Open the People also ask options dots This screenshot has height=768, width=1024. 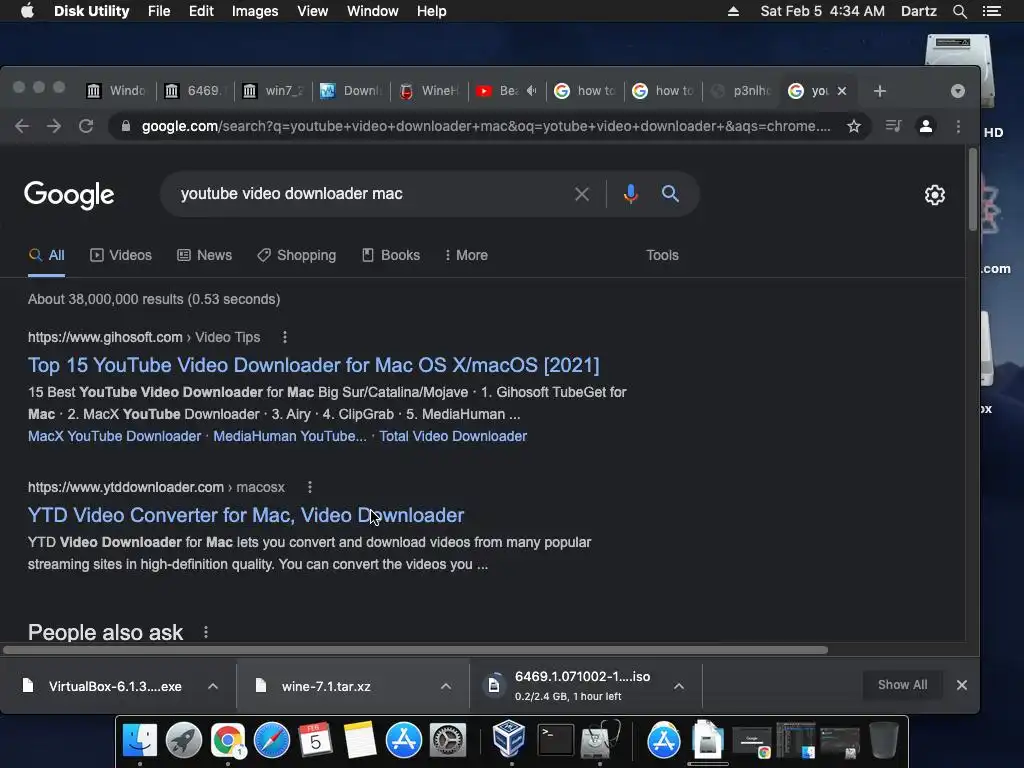click(206, 632)
